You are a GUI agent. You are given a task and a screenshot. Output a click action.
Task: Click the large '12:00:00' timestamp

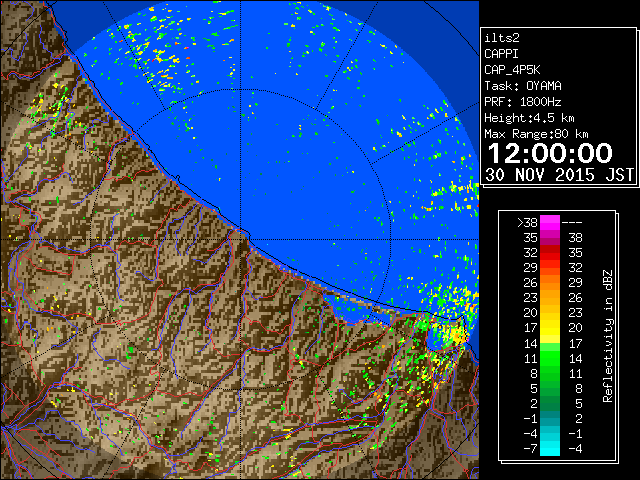[550, 153]
